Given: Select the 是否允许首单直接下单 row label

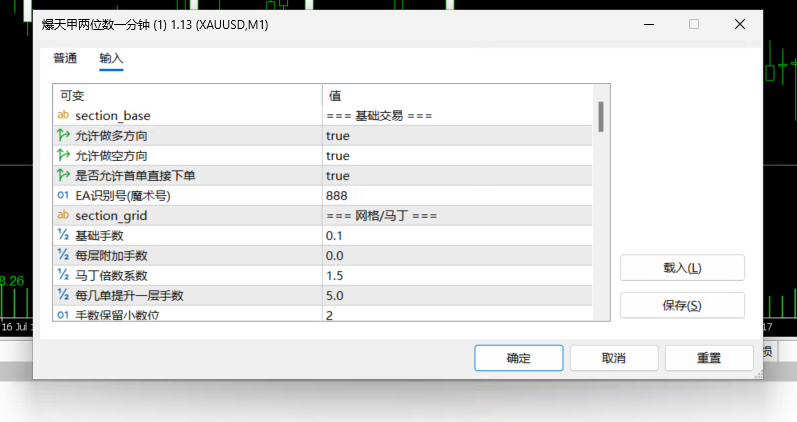Looking at the screenshot, I should [135, 175].
